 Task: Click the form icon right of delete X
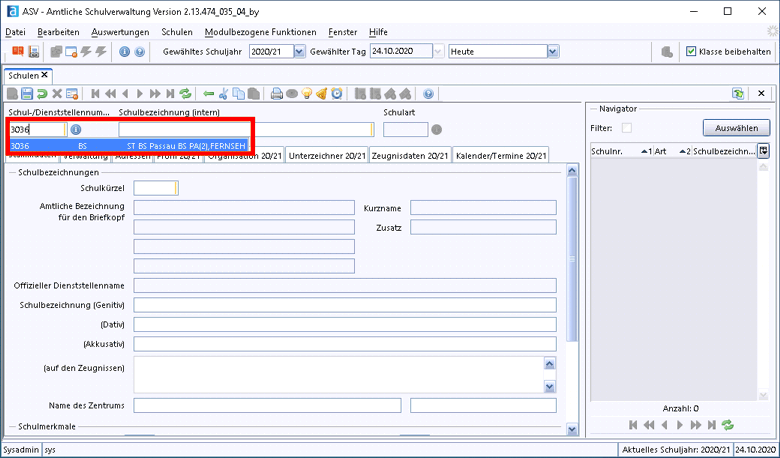[72, 93]
